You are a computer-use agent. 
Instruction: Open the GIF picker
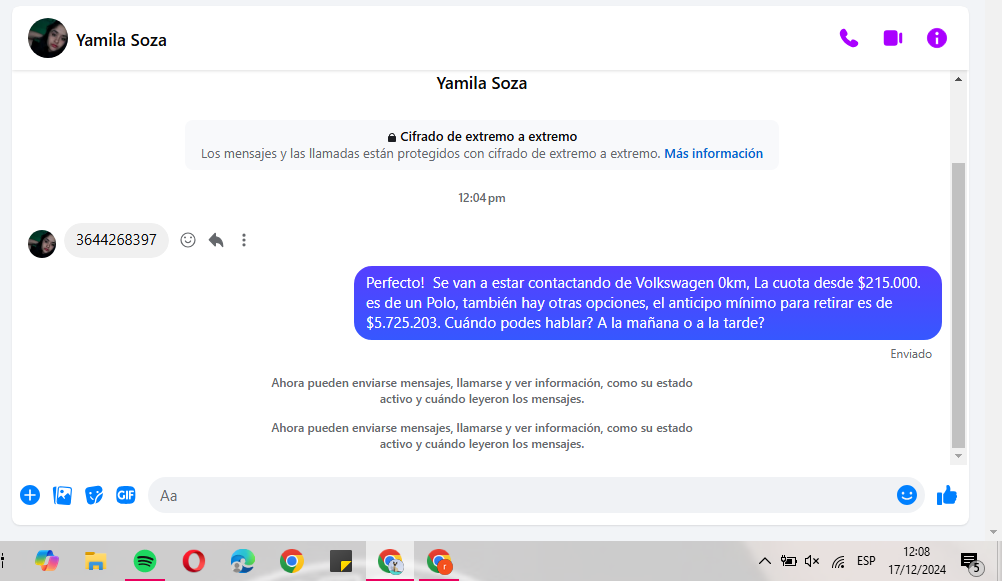click(x=125, y=495)
